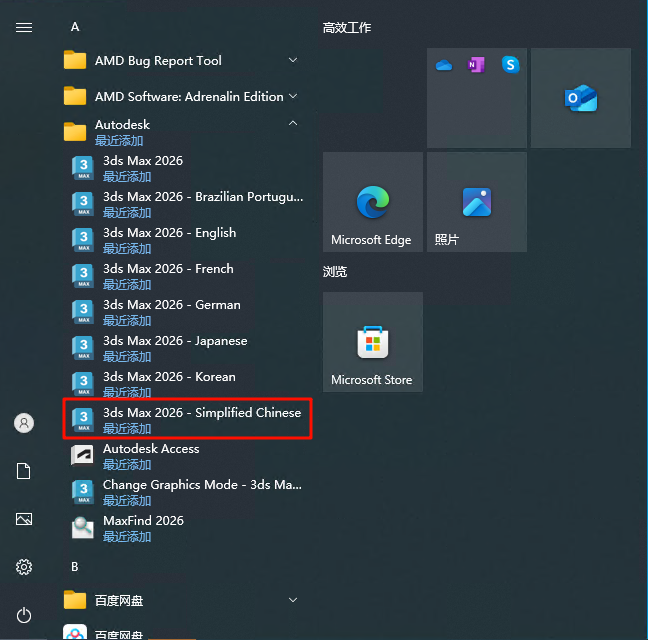The width and height of the screenshot is (648, 640).
Task: Open the Microsoft Store tile
Action: (372, 343)
